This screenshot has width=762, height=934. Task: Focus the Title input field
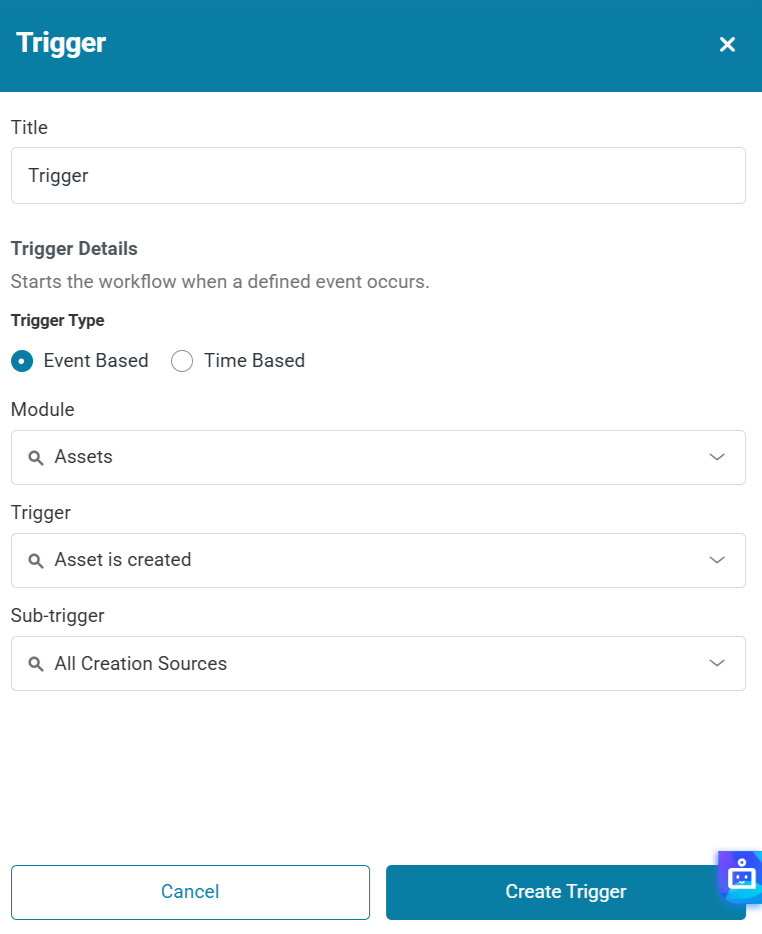pyautogui.click(x=378, y=176)
